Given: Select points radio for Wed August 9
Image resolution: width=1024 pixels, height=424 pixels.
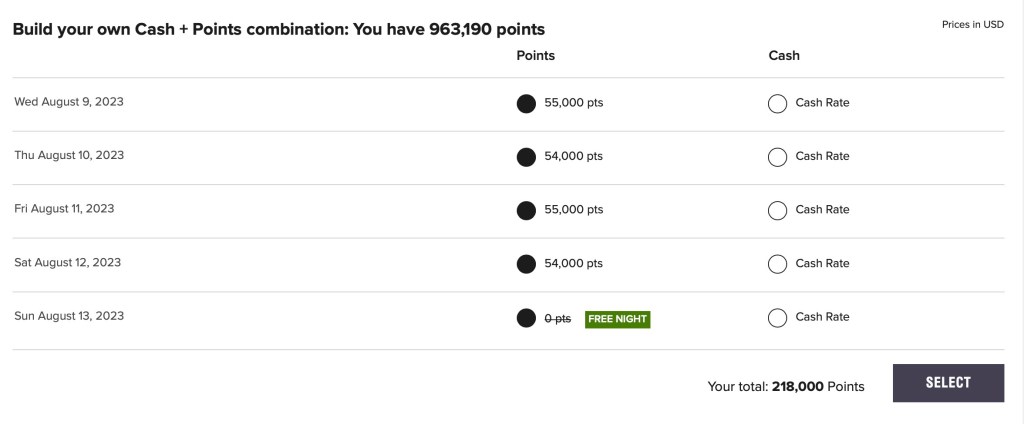Looking at the screenshot, I should point(526,103).
